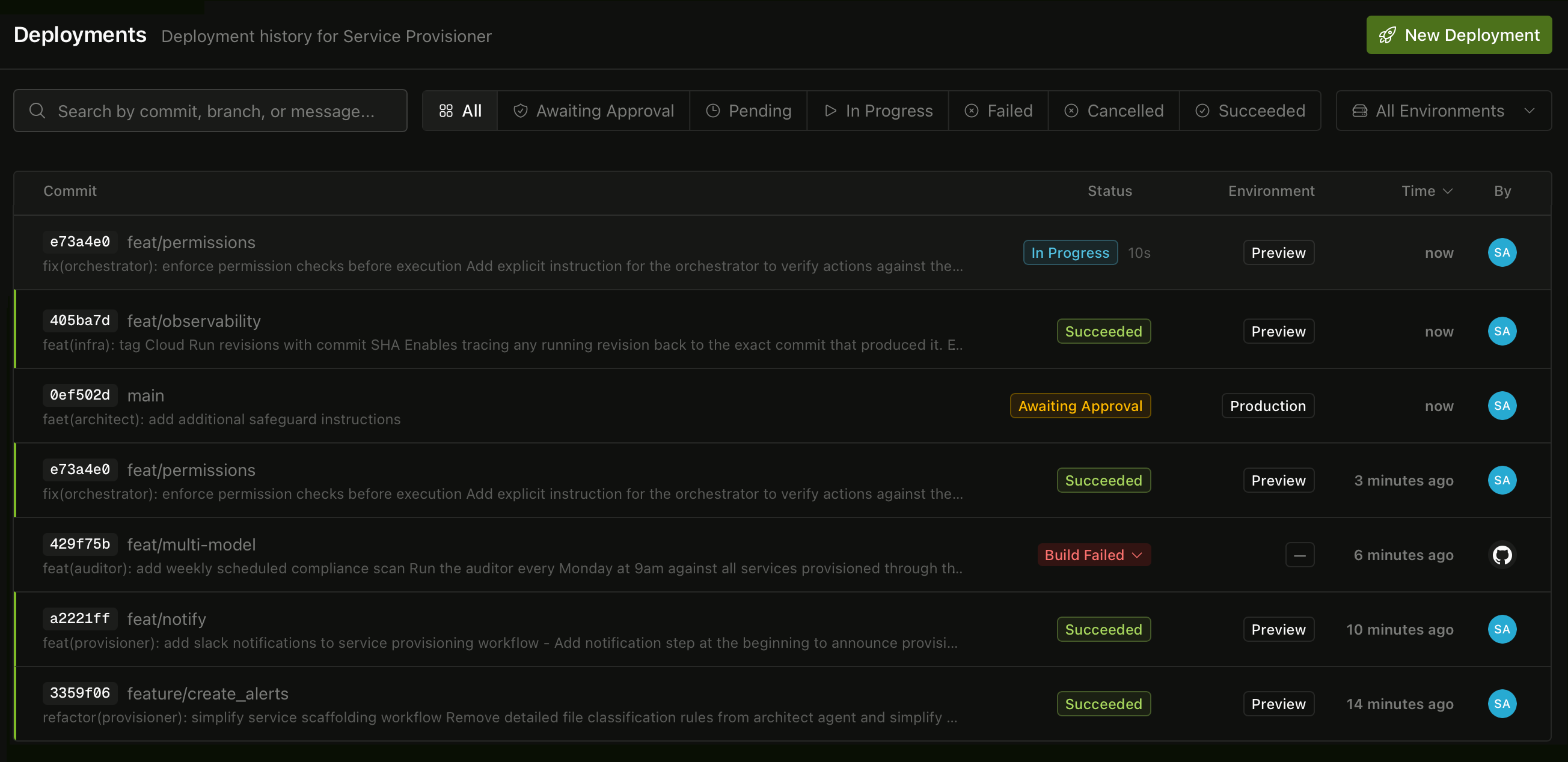This screenshot has width=1568, height=762.
Task: Click the shield icon next to Awaiting Approval
Action: tap(521, 111)
